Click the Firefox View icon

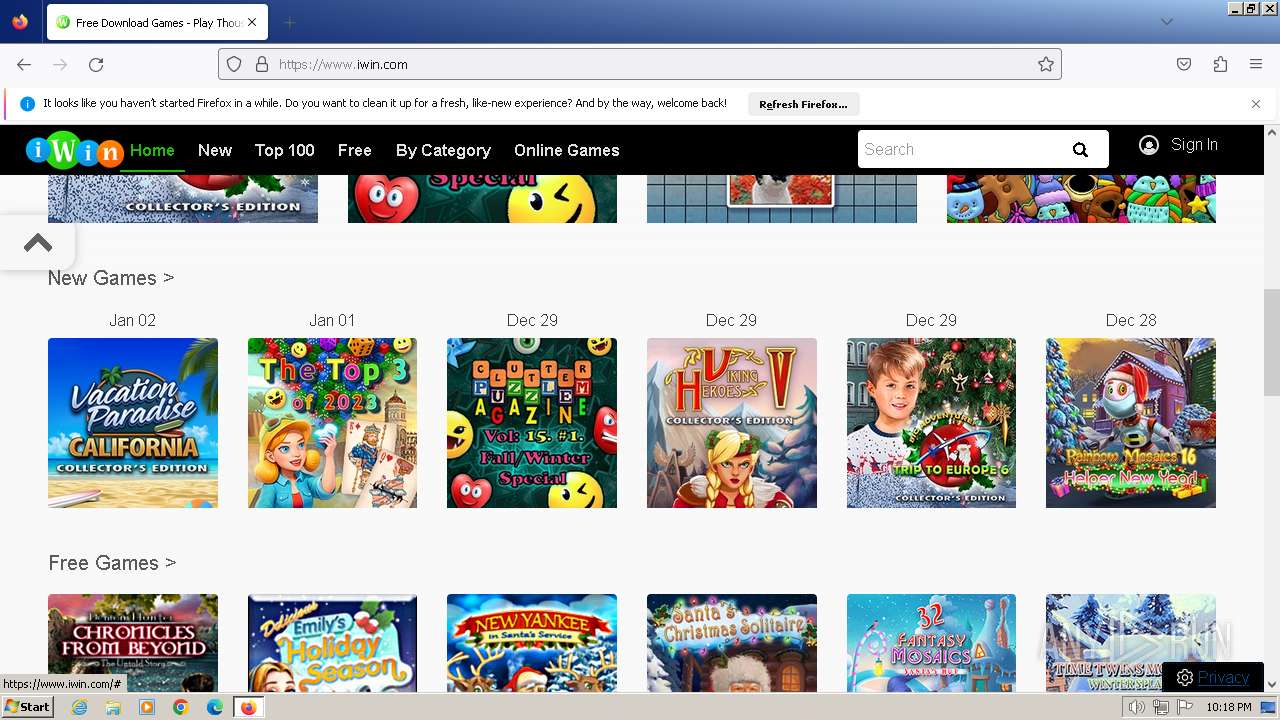20,22
